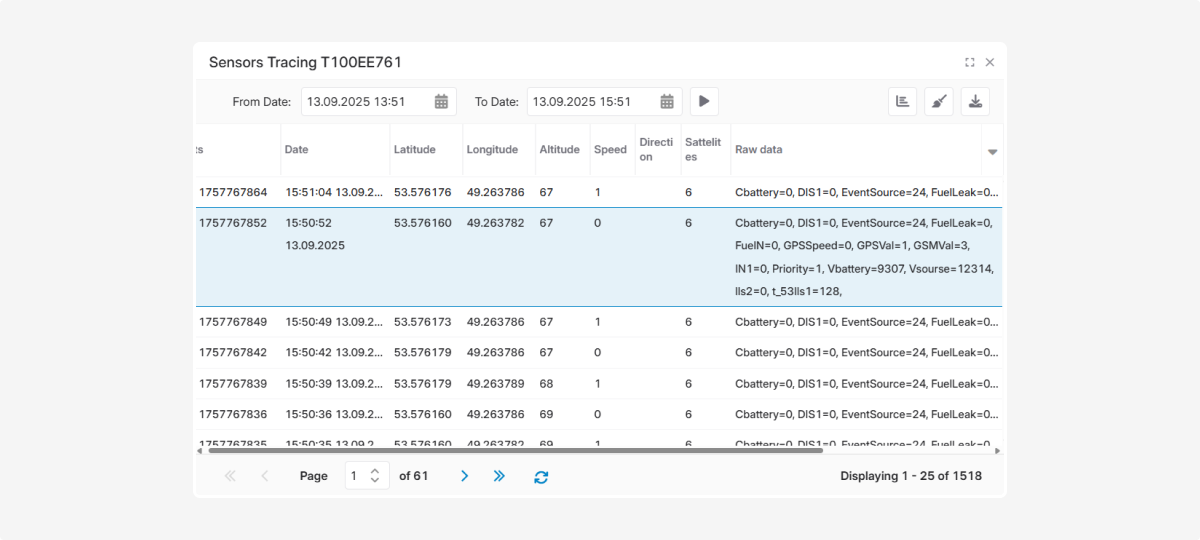This screenshot has height=540, width=1200.
Task: Refresh the table data
Action: 541,477
